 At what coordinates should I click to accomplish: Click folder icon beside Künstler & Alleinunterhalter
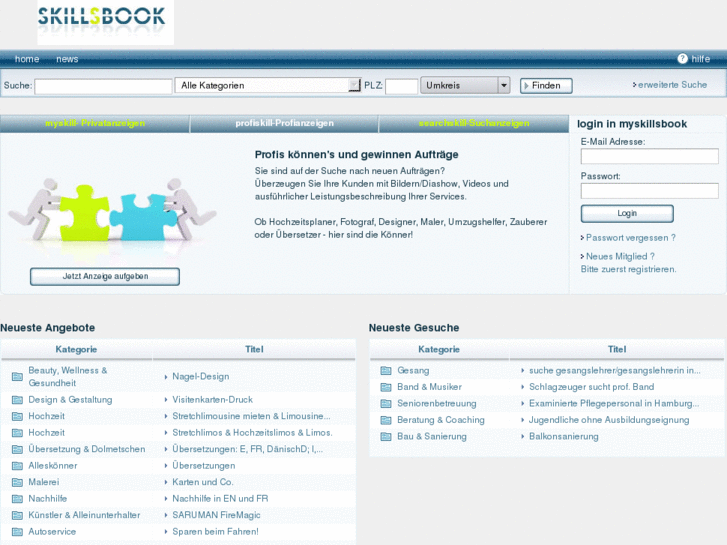tap(17, 515)
